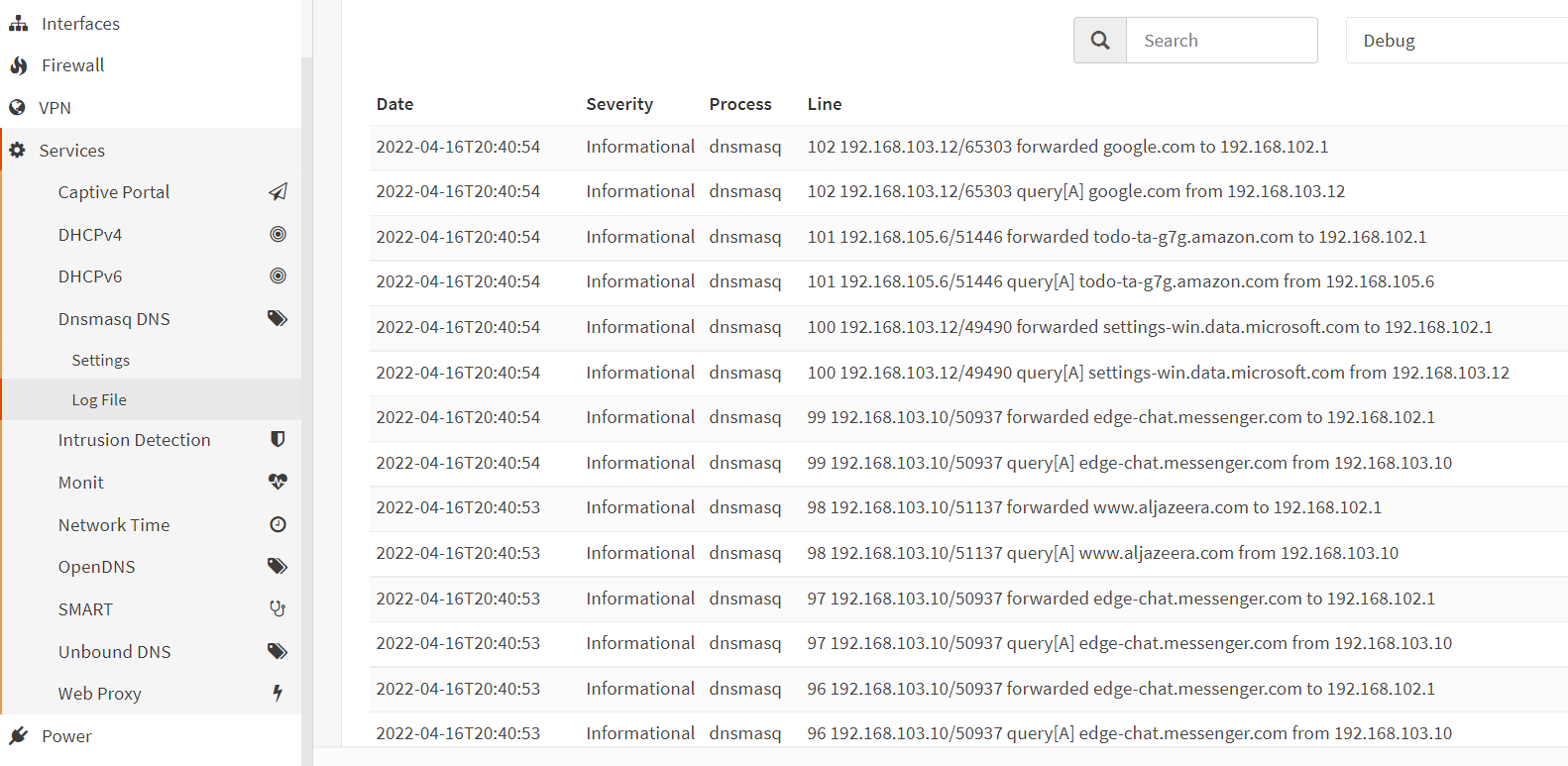Open the Unbound DNS service
This screenshot has height=766, width=1568.
pyautogui.click(x=114, y=652)
